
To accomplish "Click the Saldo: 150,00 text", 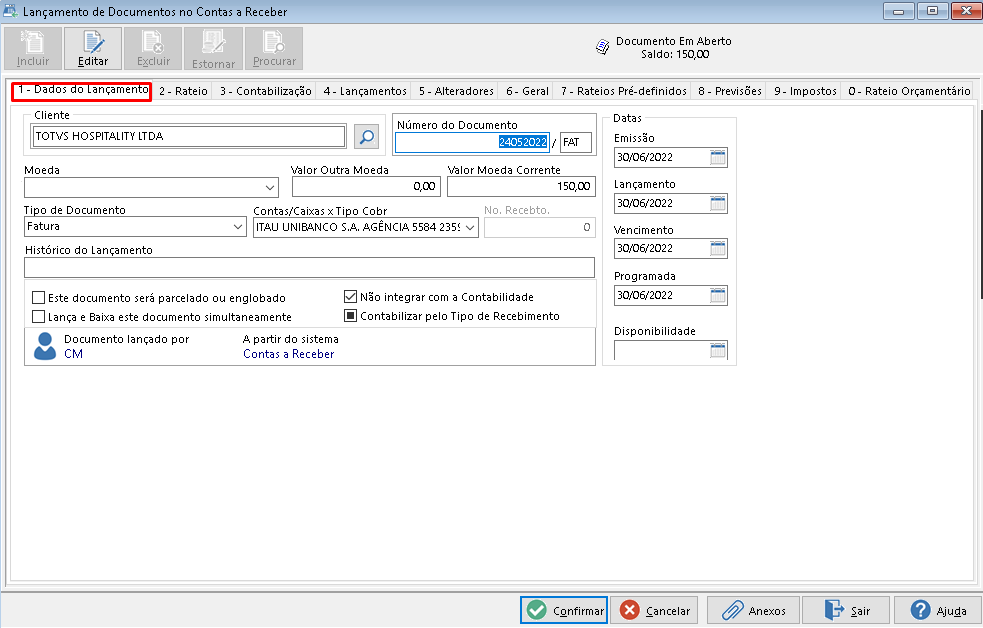I will [x=675, y=54].
